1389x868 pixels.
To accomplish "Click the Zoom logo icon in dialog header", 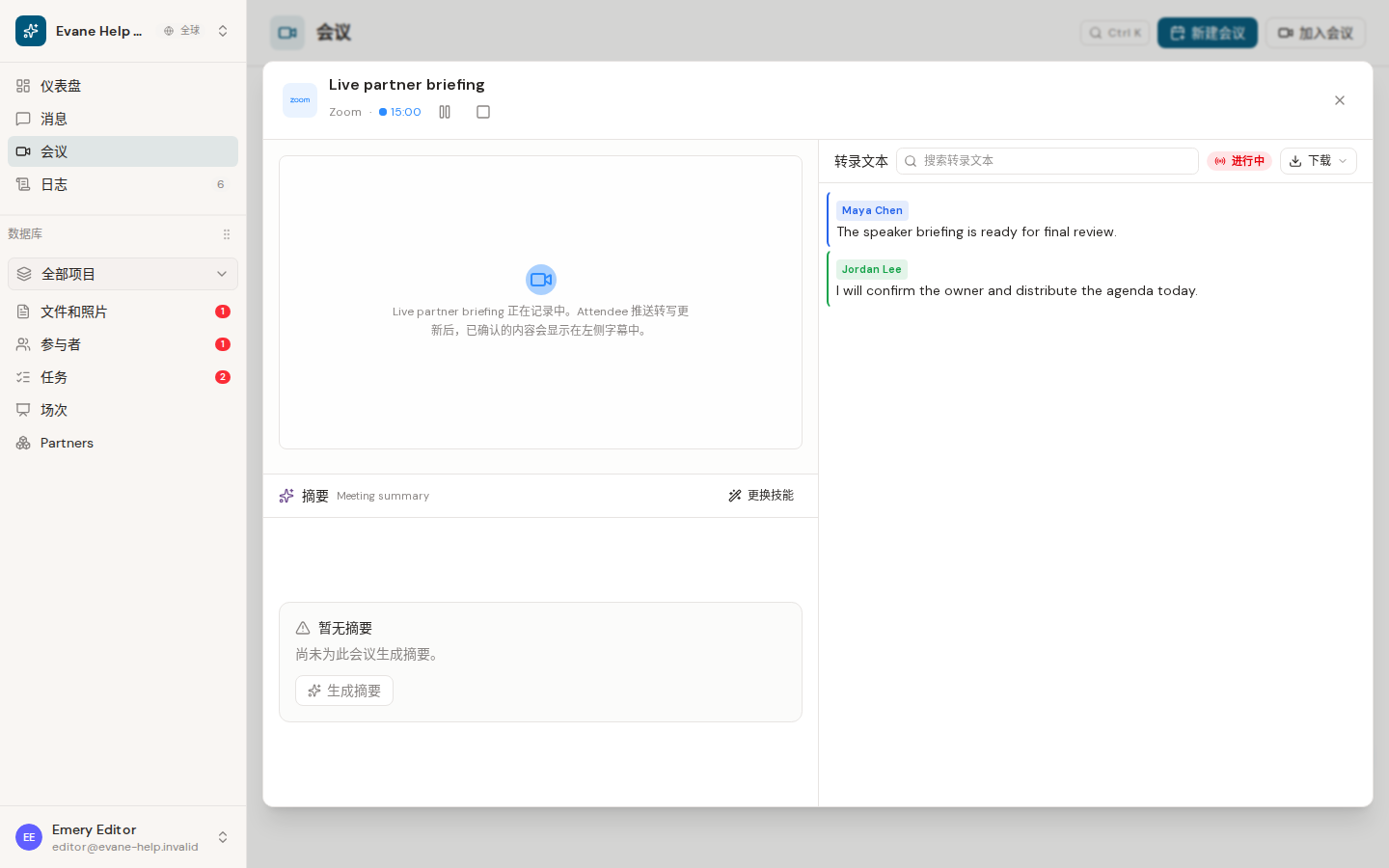I will click(300, 100).
